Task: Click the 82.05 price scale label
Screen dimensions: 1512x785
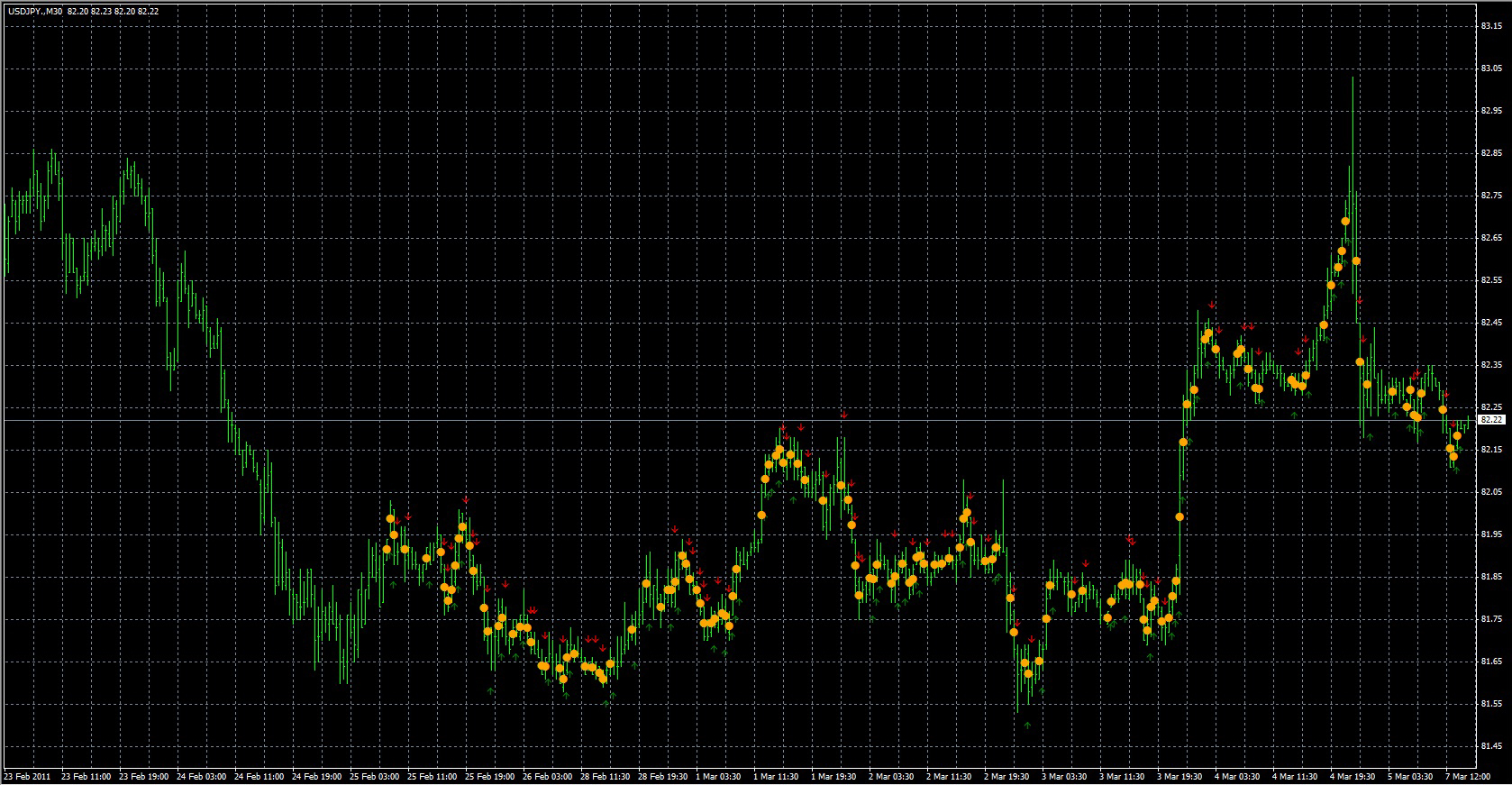Action: (1491, 492)
